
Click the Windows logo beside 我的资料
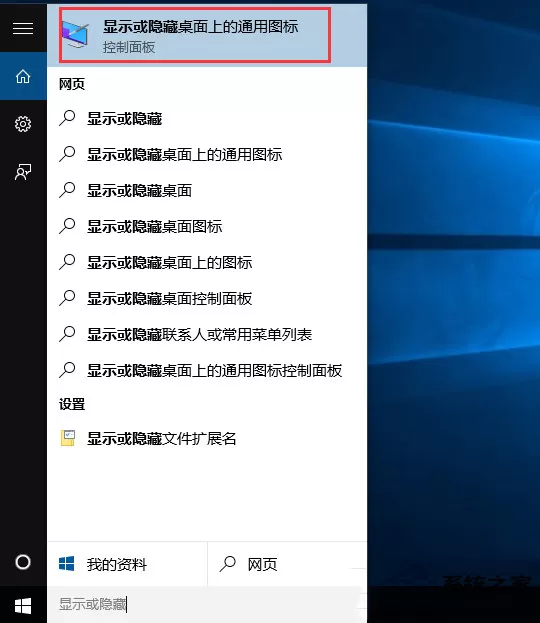coord(66,564)
